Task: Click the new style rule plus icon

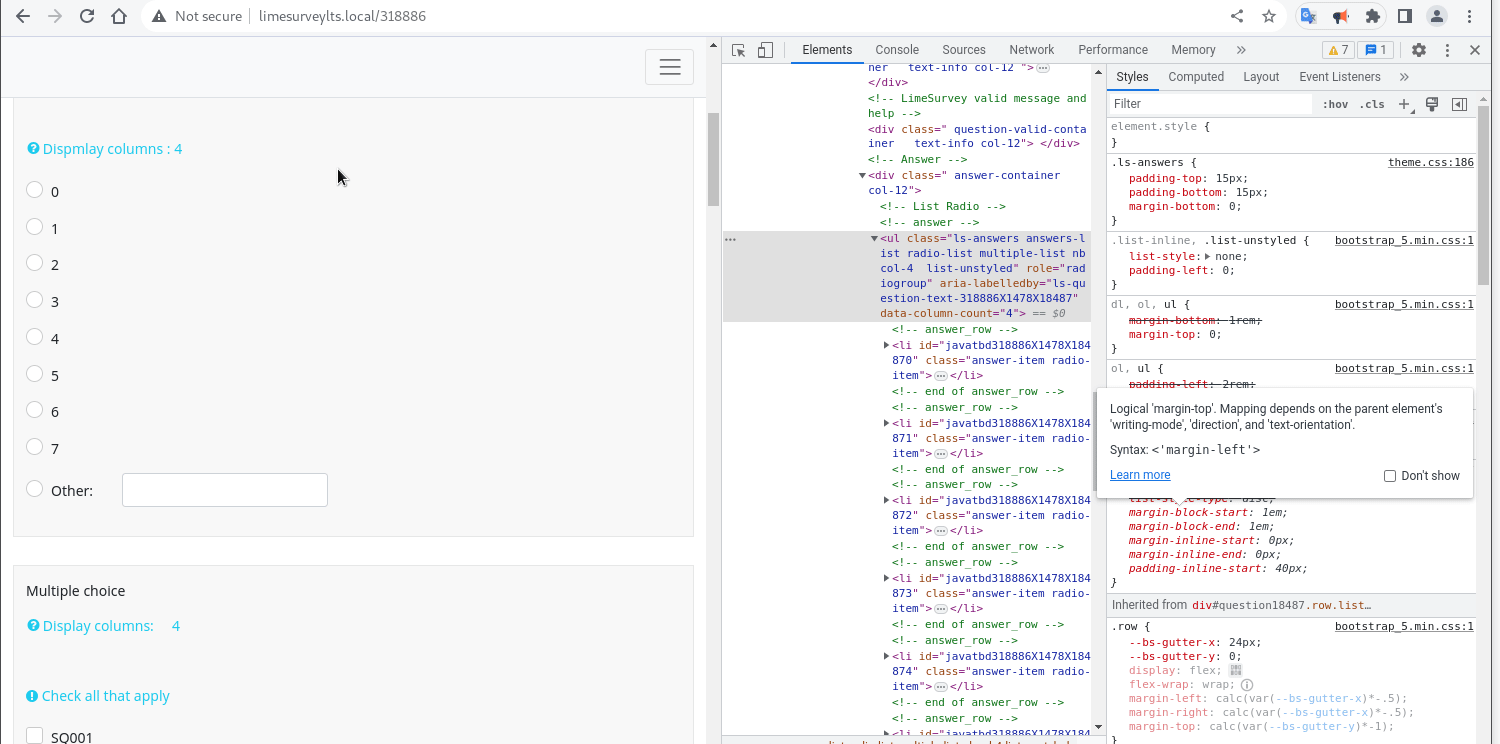Action: (x=1404, y=104)
